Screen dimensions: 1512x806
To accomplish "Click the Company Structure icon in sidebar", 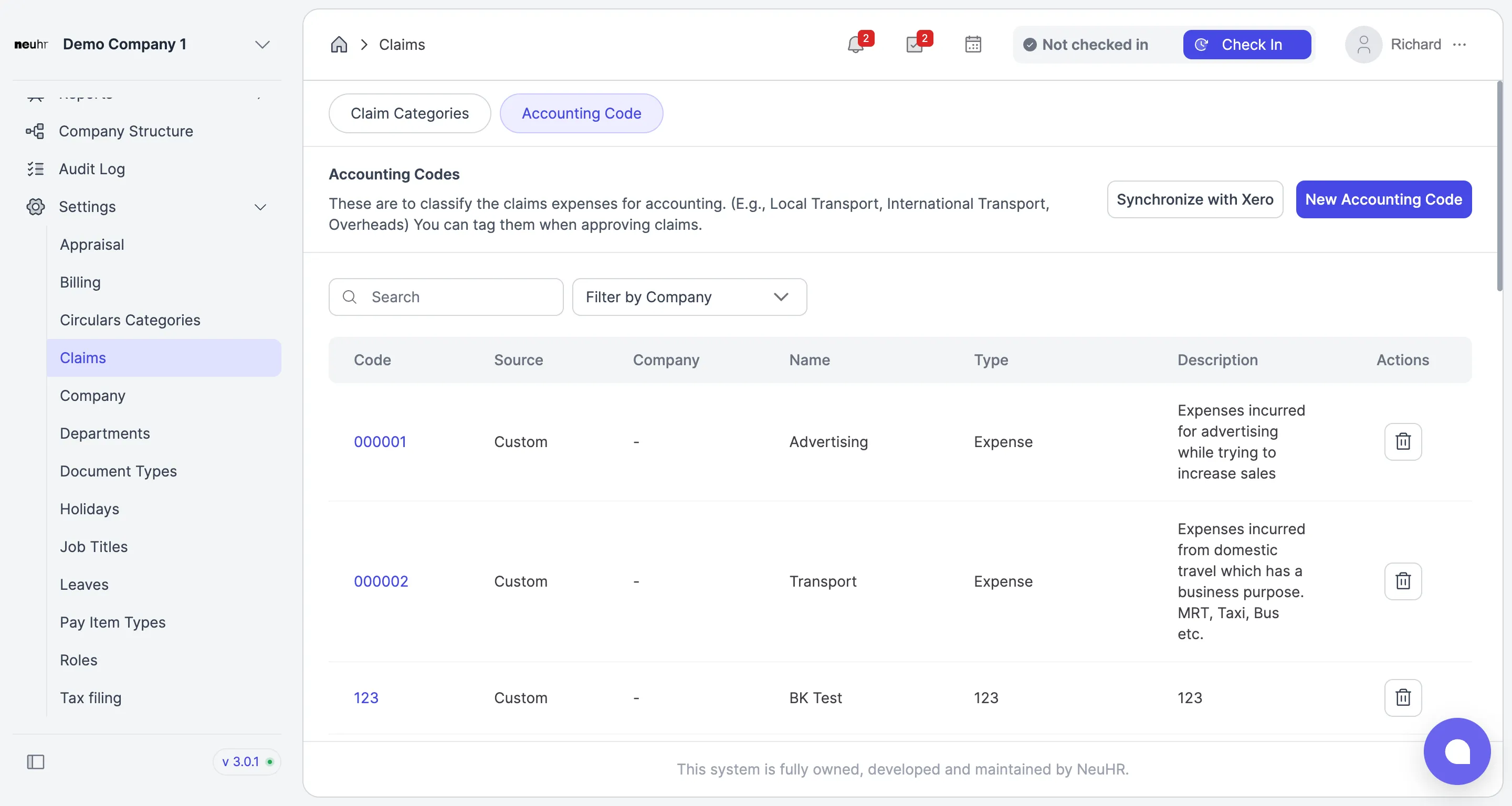I will coord(35,131).
